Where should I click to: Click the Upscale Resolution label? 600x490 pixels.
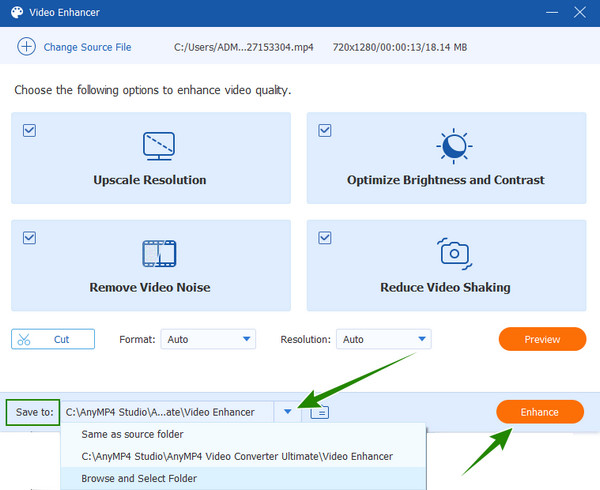150,180
